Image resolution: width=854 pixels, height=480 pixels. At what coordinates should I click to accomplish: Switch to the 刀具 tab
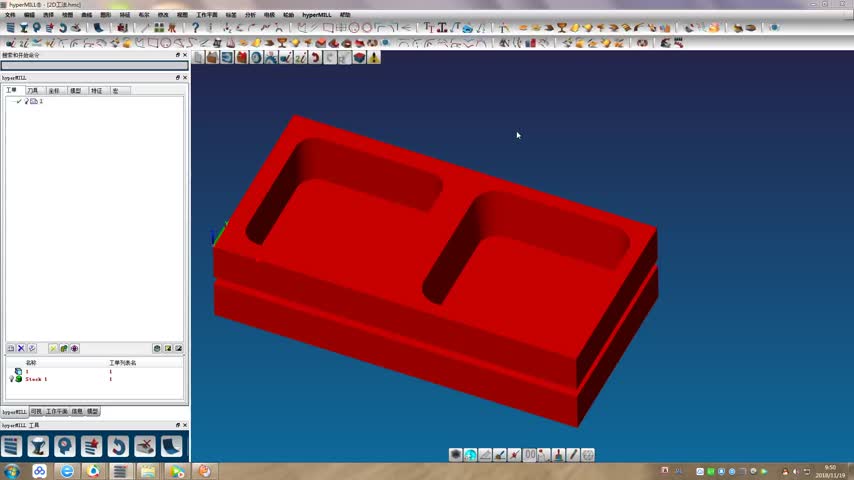click(33, 91)
